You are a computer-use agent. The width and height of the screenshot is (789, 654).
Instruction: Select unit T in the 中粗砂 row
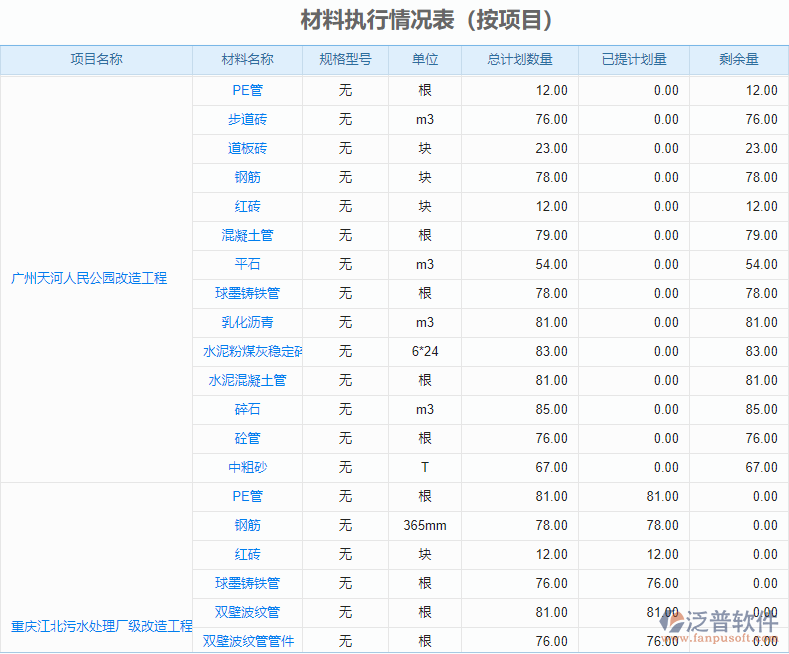(425, 467)
